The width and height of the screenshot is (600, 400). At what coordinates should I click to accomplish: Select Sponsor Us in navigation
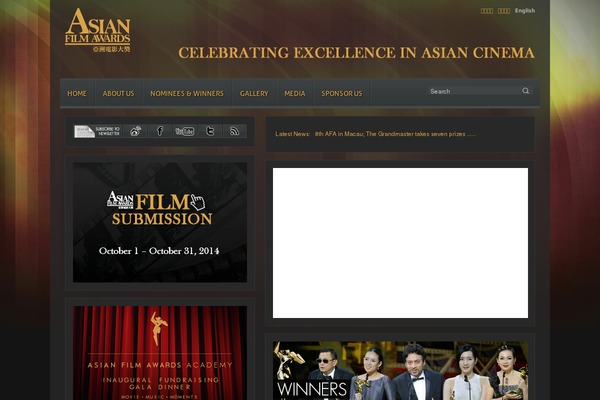pyautogui.click(x=342, y=93)
